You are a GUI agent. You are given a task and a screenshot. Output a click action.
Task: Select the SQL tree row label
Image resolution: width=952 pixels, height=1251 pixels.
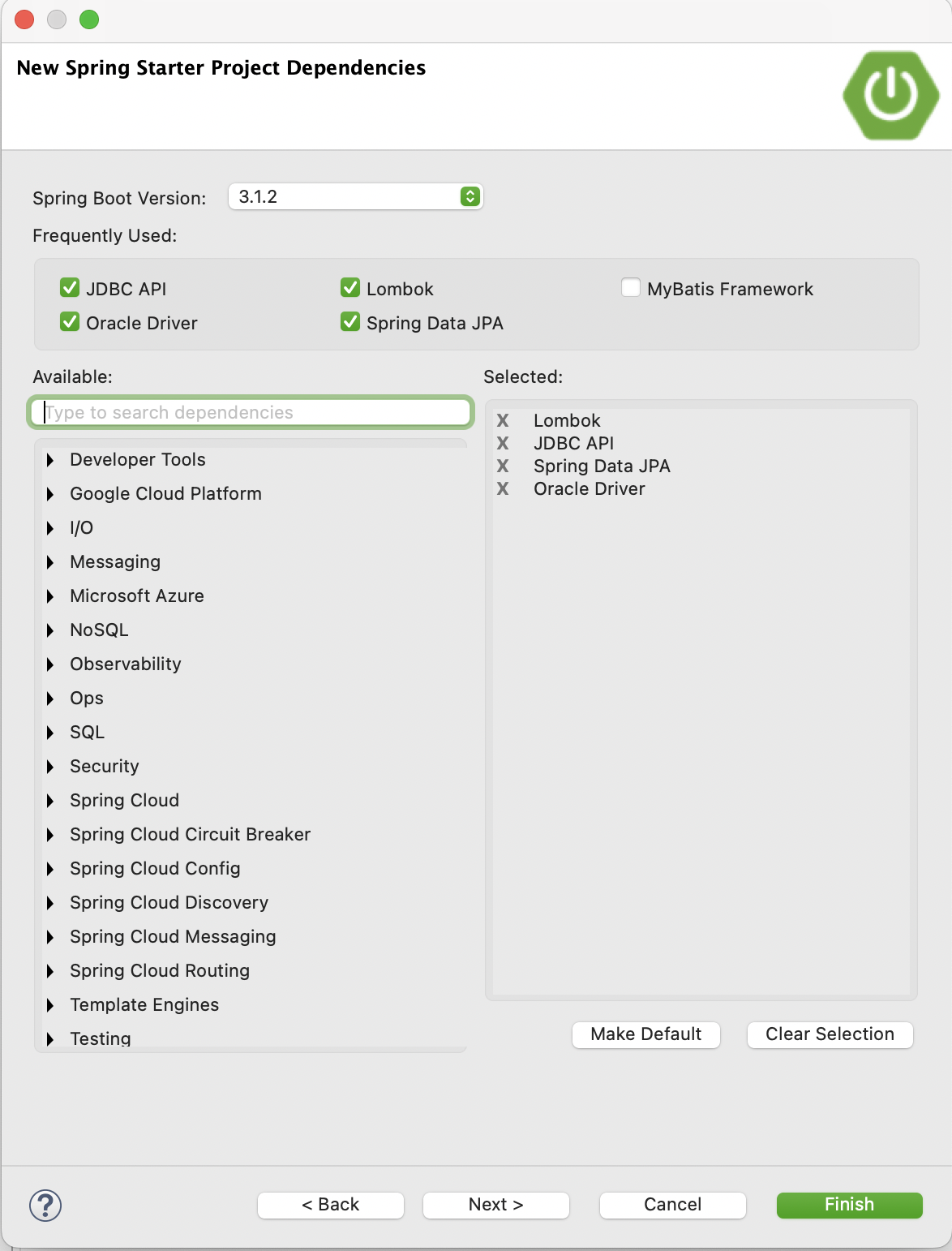[x=88, y=733]
